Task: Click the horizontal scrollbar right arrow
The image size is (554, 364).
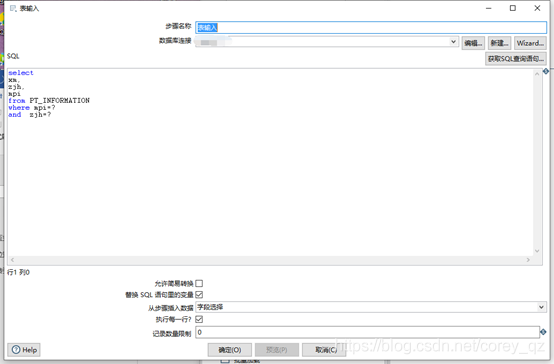Action: click(528, 260)
